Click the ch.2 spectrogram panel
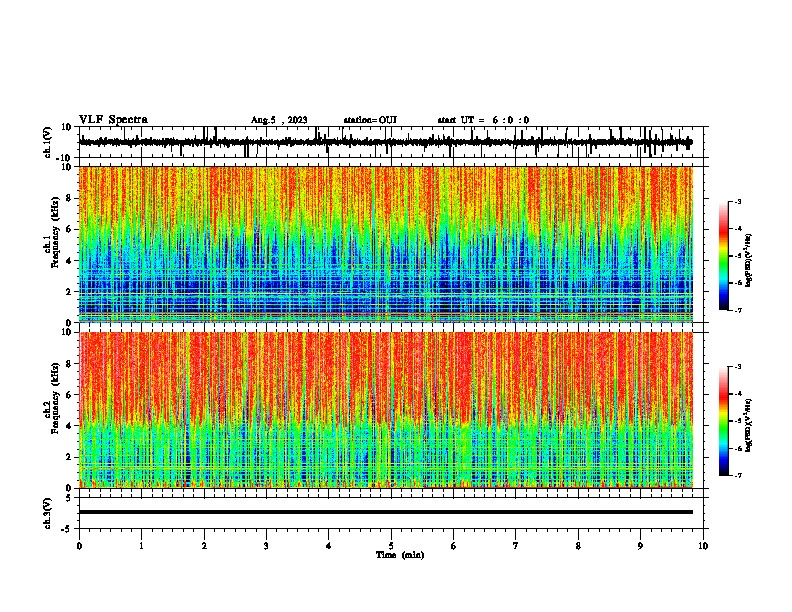This screenshot has height=612, width=792. point(386,410)
